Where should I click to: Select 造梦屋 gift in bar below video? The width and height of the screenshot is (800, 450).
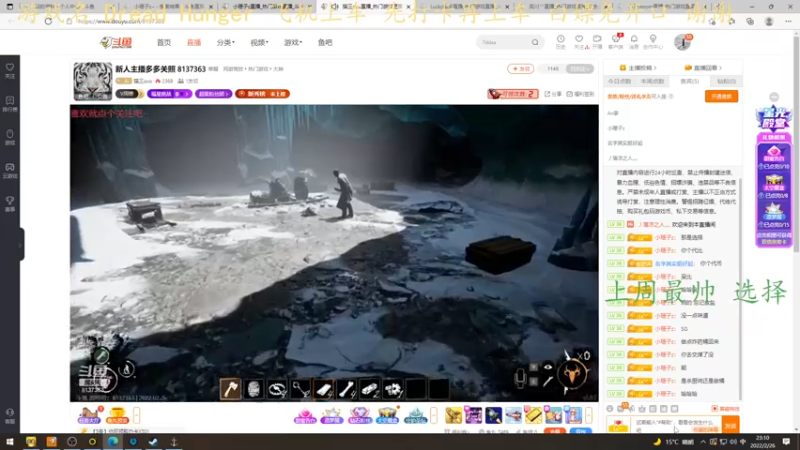click(332, 415)
